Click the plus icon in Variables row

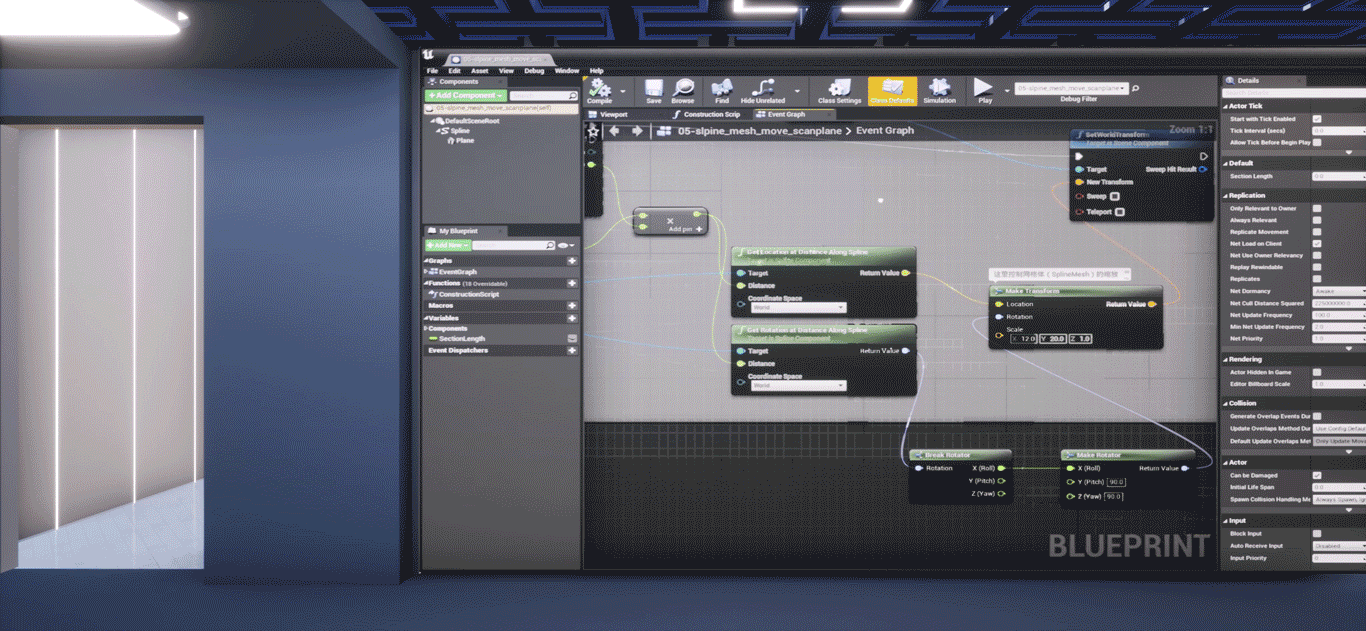(x=572, y=317)
